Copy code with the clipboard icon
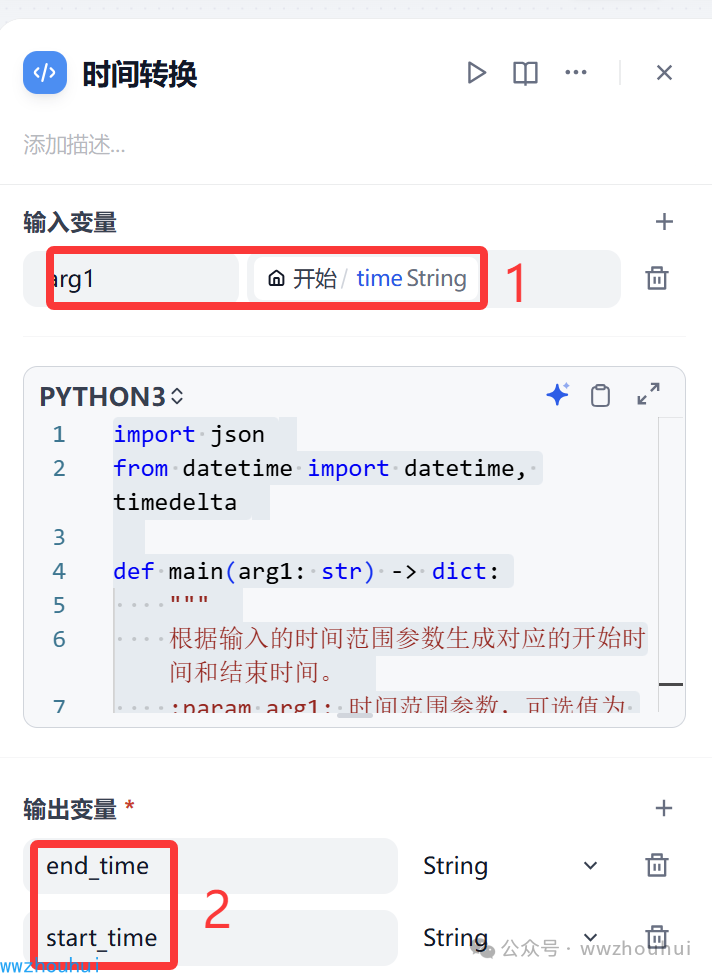This screenshot has width=712, height=976. (600, 395)
